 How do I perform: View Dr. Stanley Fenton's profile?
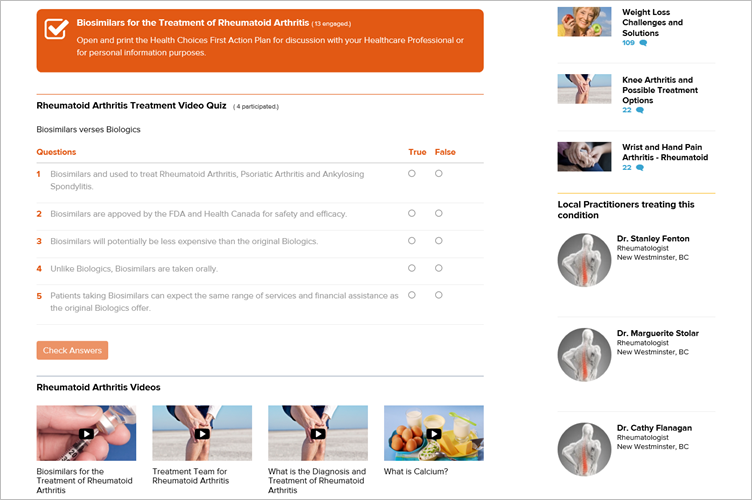pyautogui.click(x=653, y=239)
